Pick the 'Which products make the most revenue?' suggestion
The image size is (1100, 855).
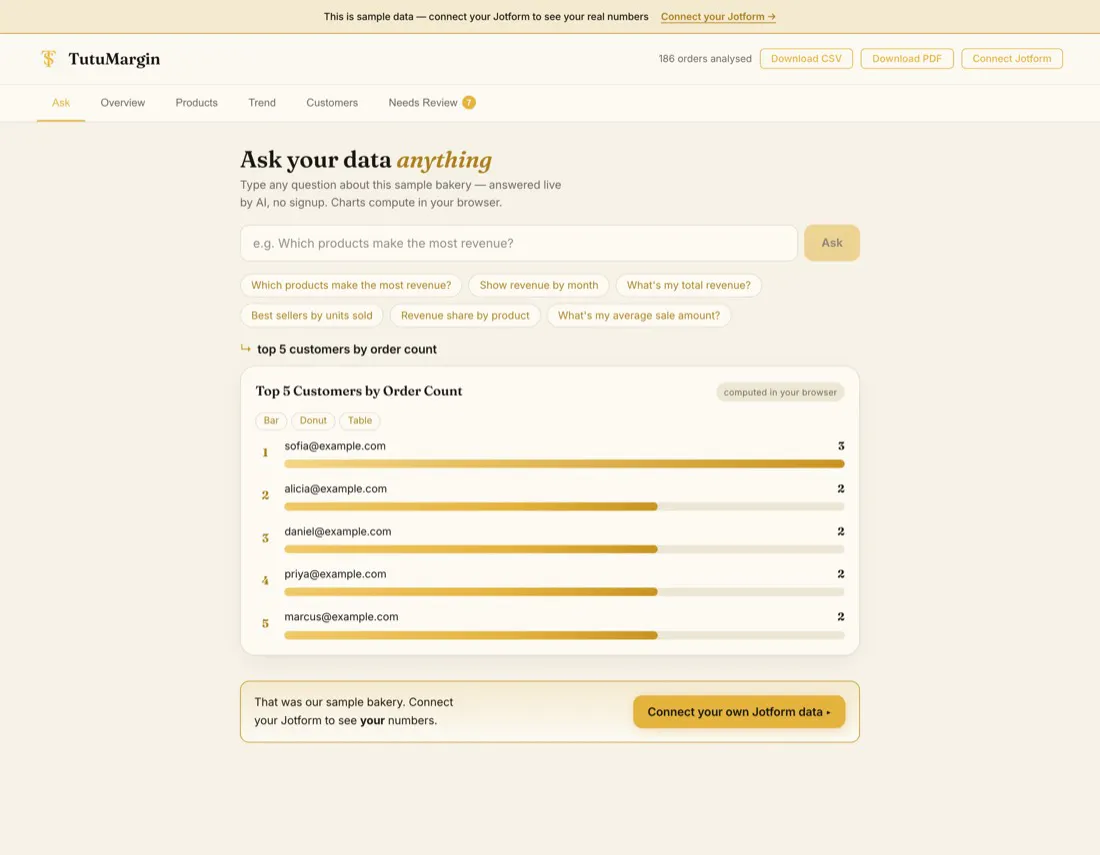click(351, 285)
